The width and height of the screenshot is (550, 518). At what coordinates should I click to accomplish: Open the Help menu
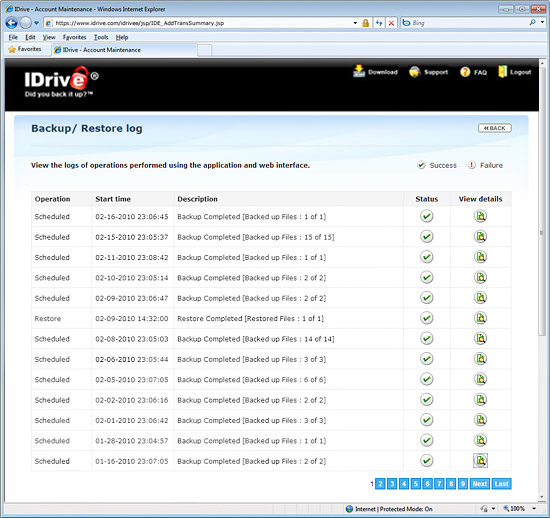pos(122,37)
